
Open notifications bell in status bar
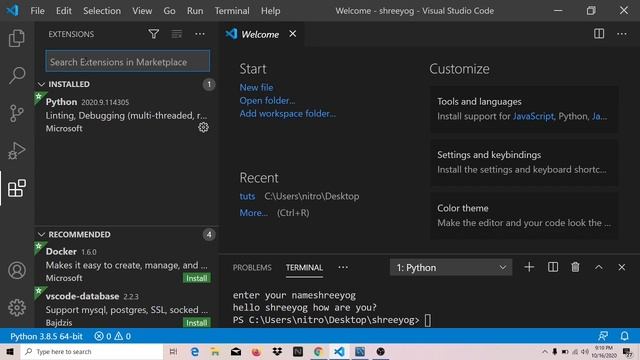point(624,336)
